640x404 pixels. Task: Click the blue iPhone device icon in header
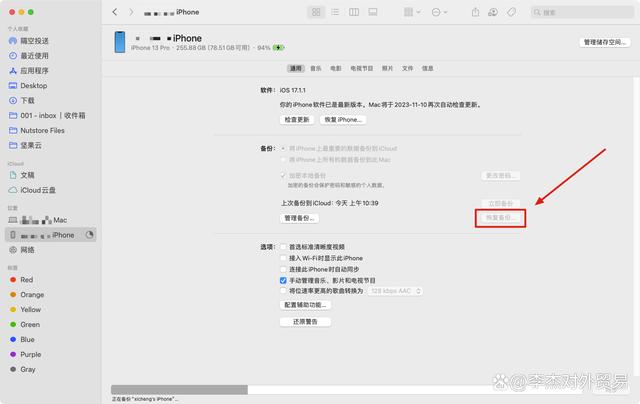120,42
